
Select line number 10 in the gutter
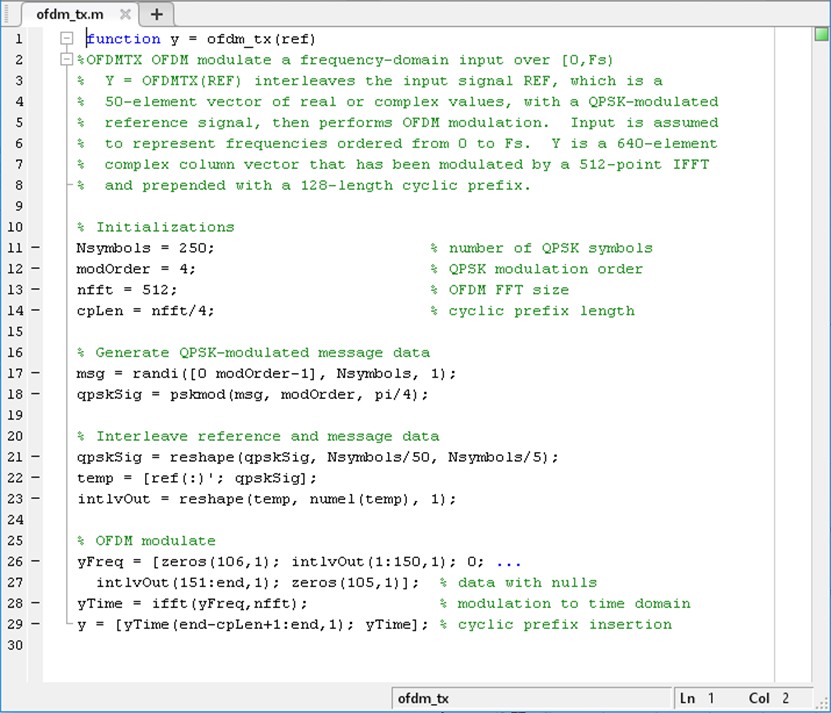click(x=15, y=227)
